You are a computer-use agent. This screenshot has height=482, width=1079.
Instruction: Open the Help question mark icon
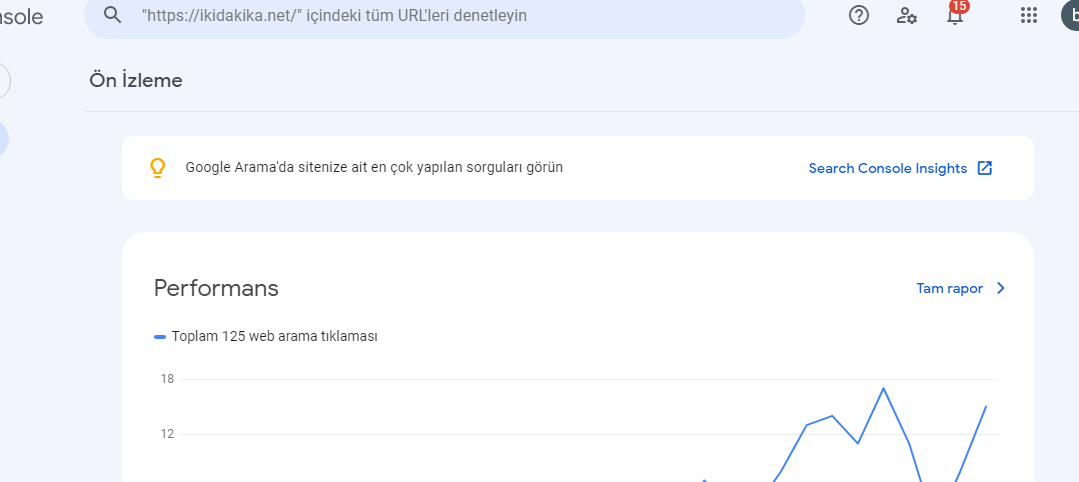(859, 15)
